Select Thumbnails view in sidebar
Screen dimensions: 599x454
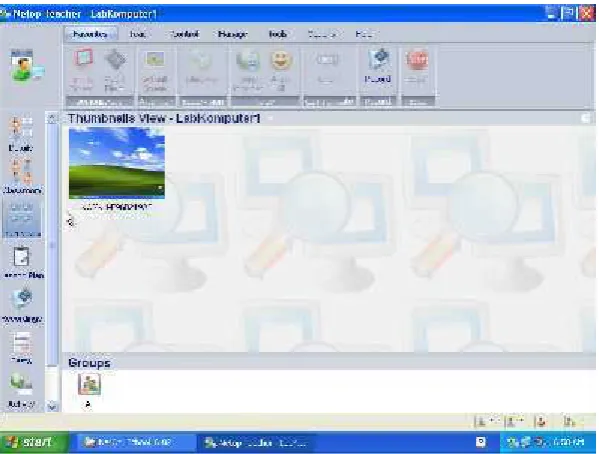tap(21, 219)
